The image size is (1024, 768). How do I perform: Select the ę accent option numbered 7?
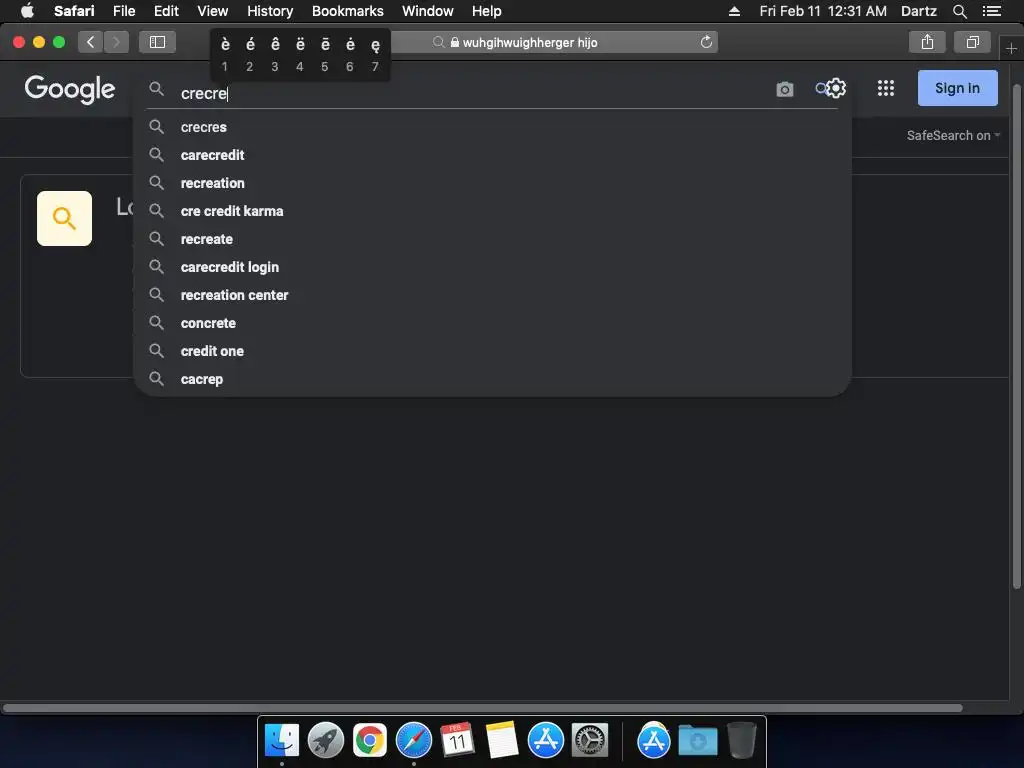click(x=375, y=54)
